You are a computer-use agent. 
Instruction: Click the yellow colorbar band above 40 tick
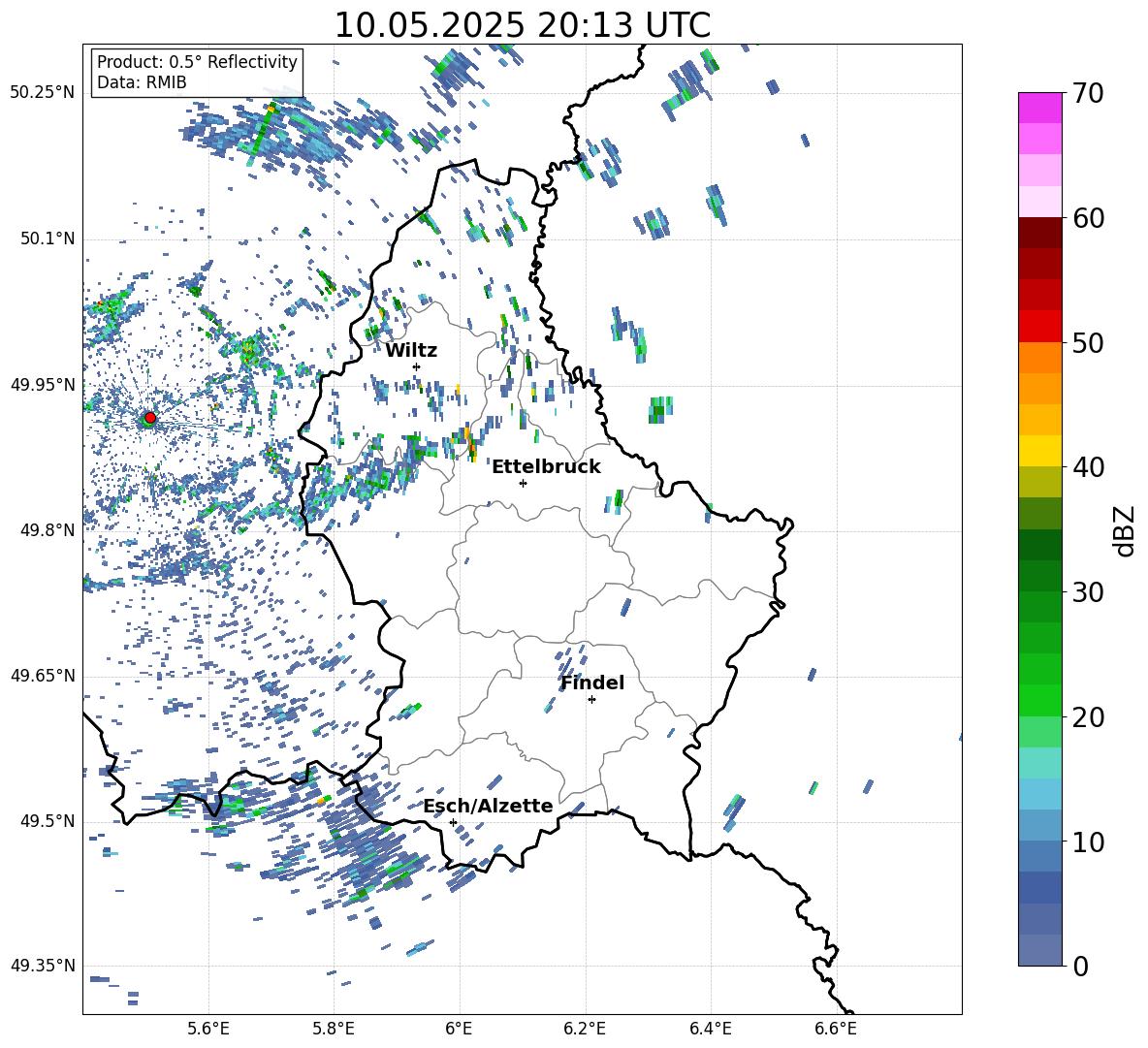point(1039,451)
